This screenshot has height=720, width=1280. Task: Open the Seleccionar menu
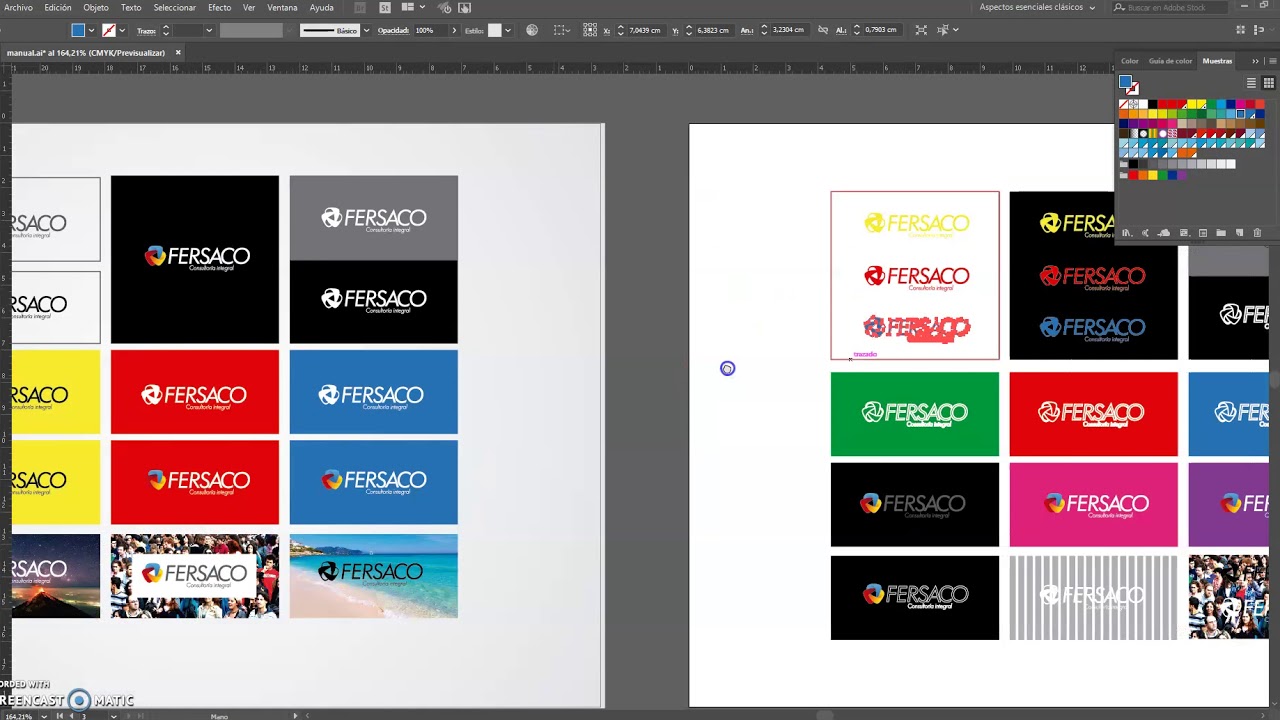click(175, 7)
